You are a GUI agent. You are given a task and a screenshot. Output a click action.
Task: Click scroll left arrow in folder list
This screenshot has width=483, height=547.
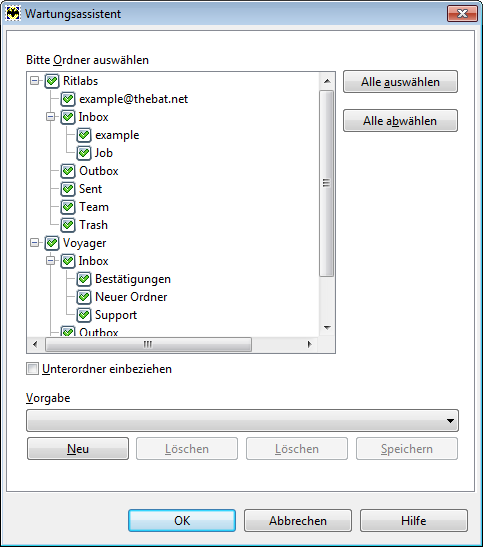pyautogui.click(x=35, y=344)
